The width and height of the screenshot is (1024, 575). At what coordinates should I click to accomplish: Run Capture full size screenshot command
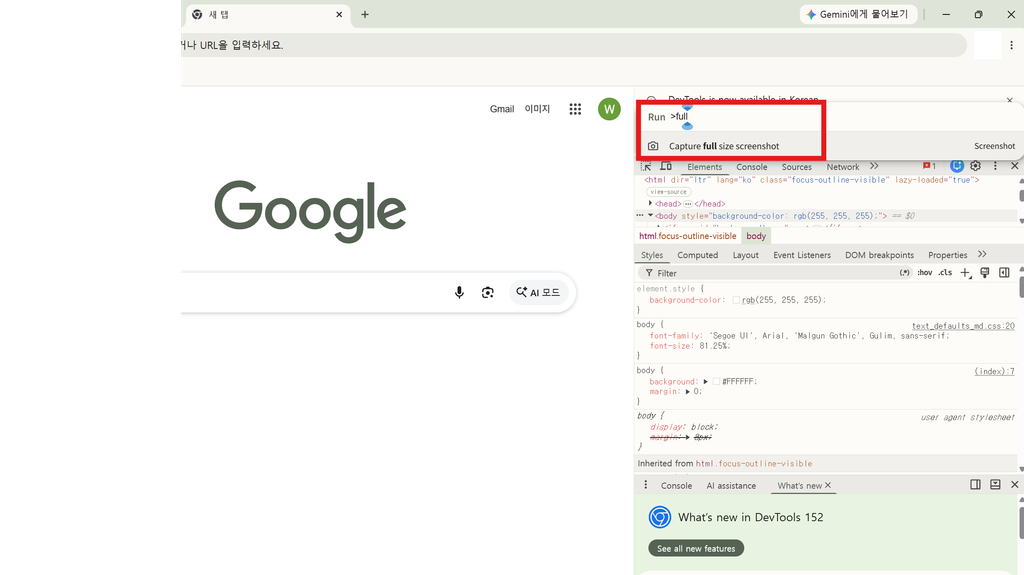point(831,146)
